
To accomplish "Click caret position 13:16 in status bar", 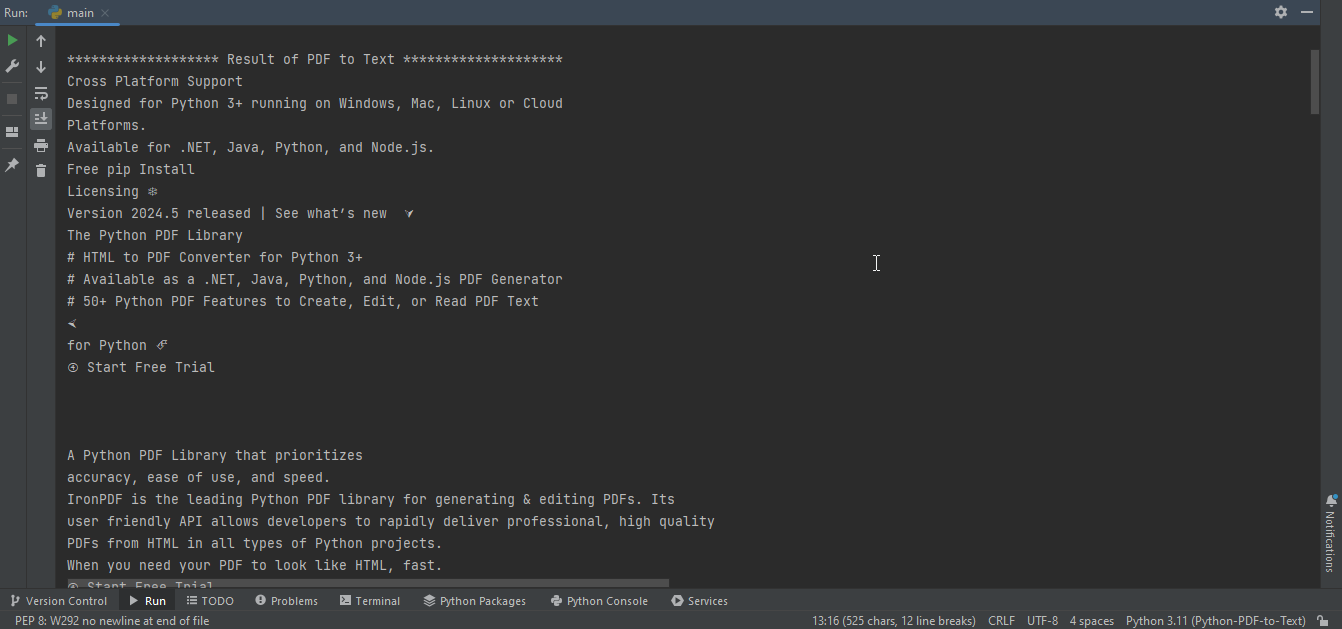I will 894,621.
